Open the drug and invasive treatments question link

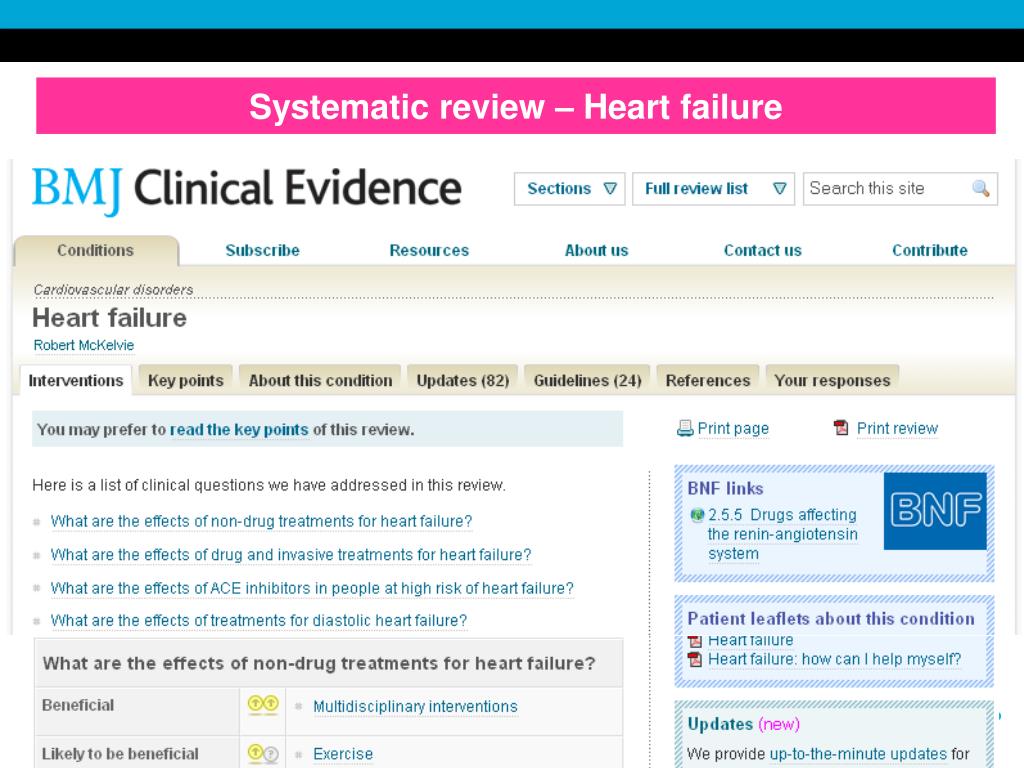[291, 554]
